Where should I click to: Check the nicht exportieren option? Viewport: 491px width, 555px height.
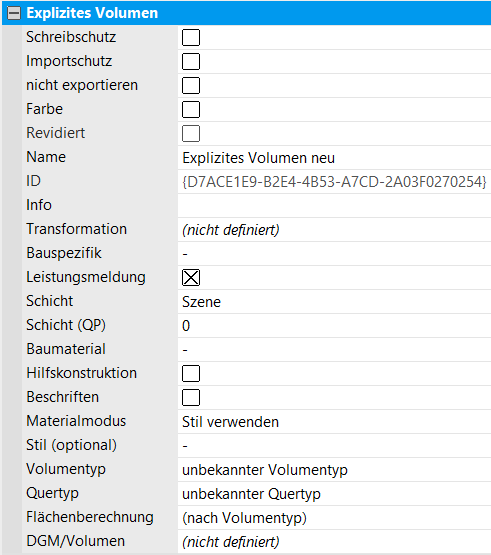(191, 86)
